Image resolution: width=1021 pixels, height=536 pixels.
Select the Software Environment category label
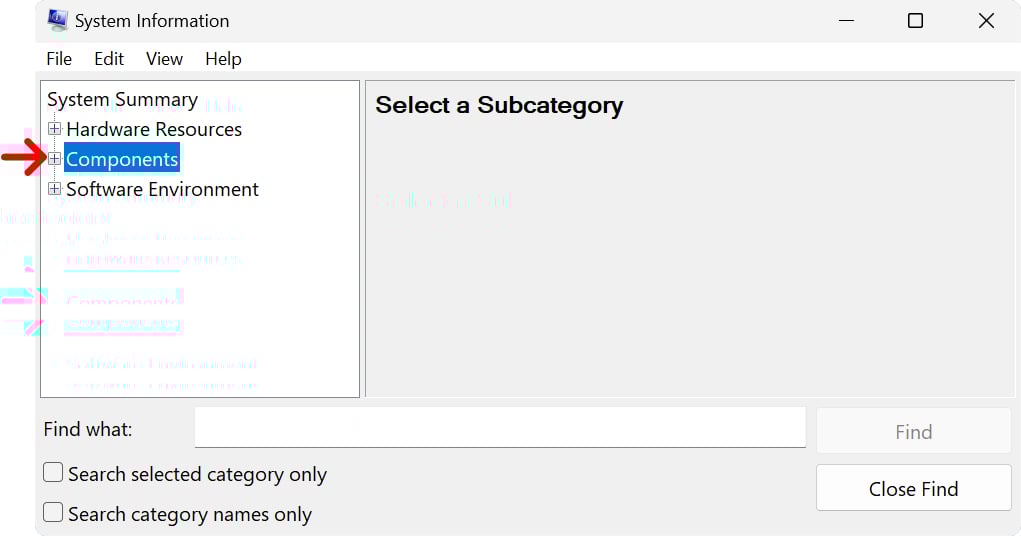click(162, 189)
